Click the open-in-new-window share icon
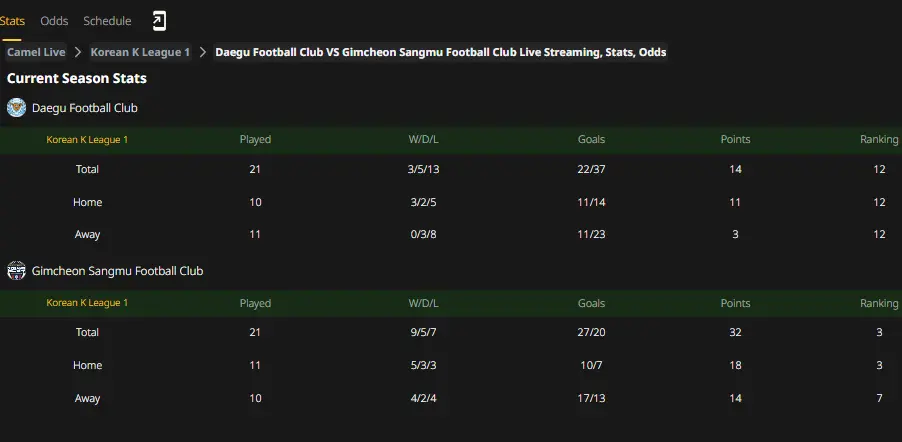The height and width of the screenshot is (442, 902). [x=159, y=21]
